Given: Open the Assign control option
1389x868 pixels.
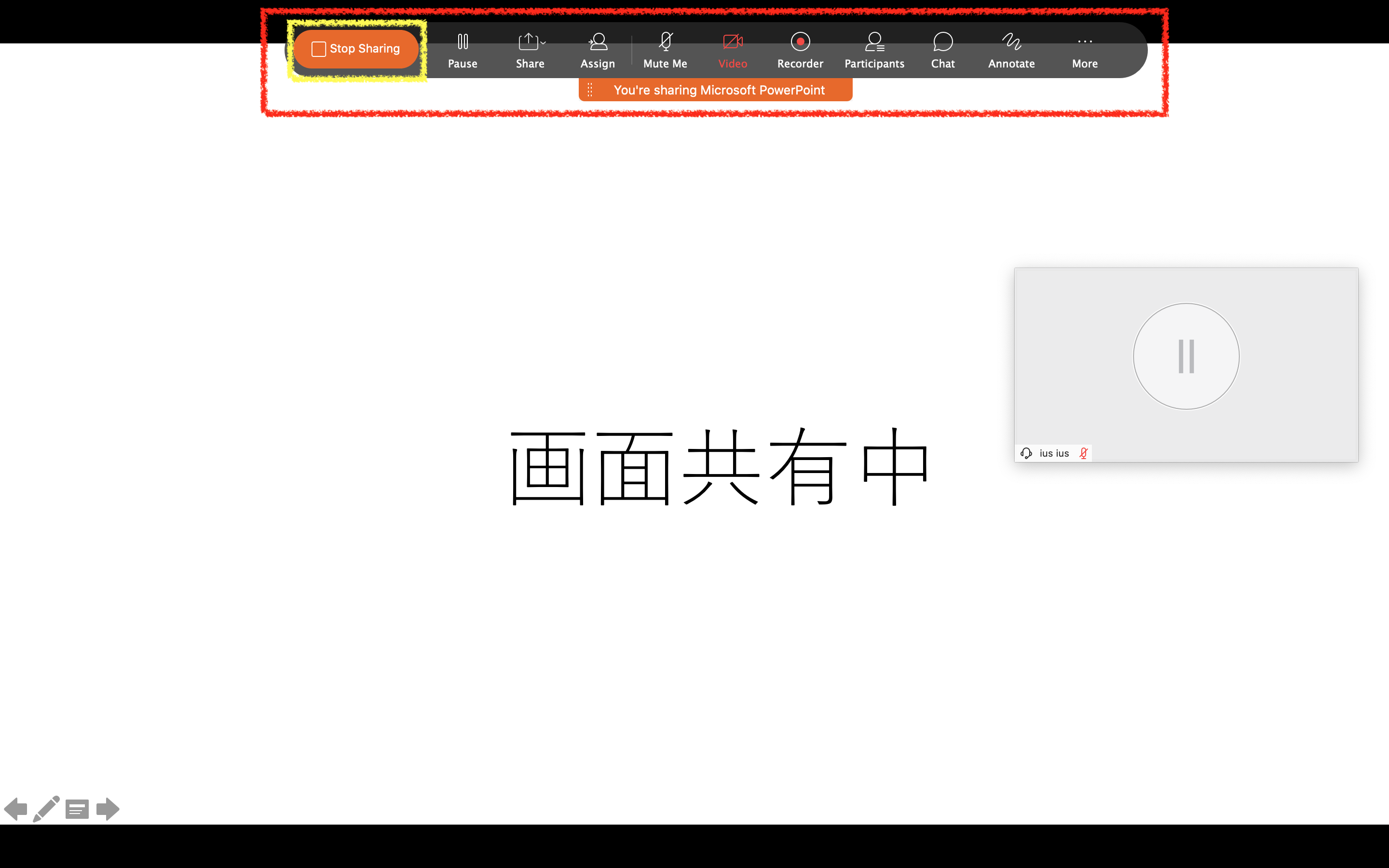Looking at the screenshot, I should coord(598,51).
